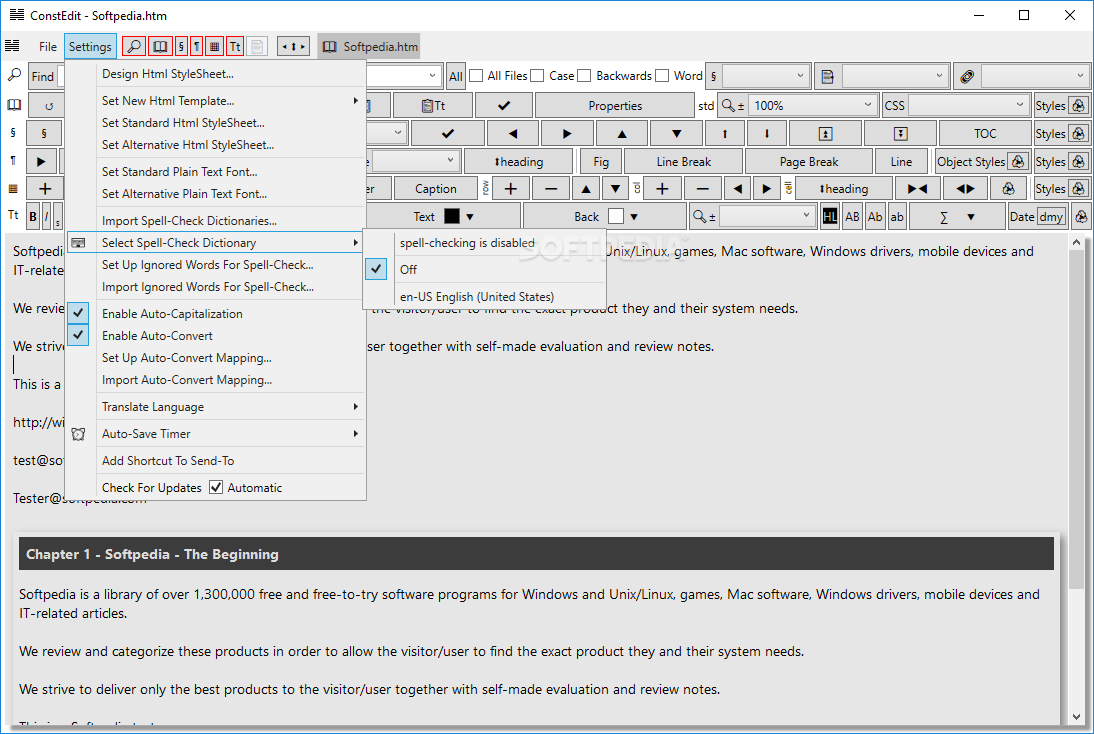Click the Page Break button

point(809,162)
